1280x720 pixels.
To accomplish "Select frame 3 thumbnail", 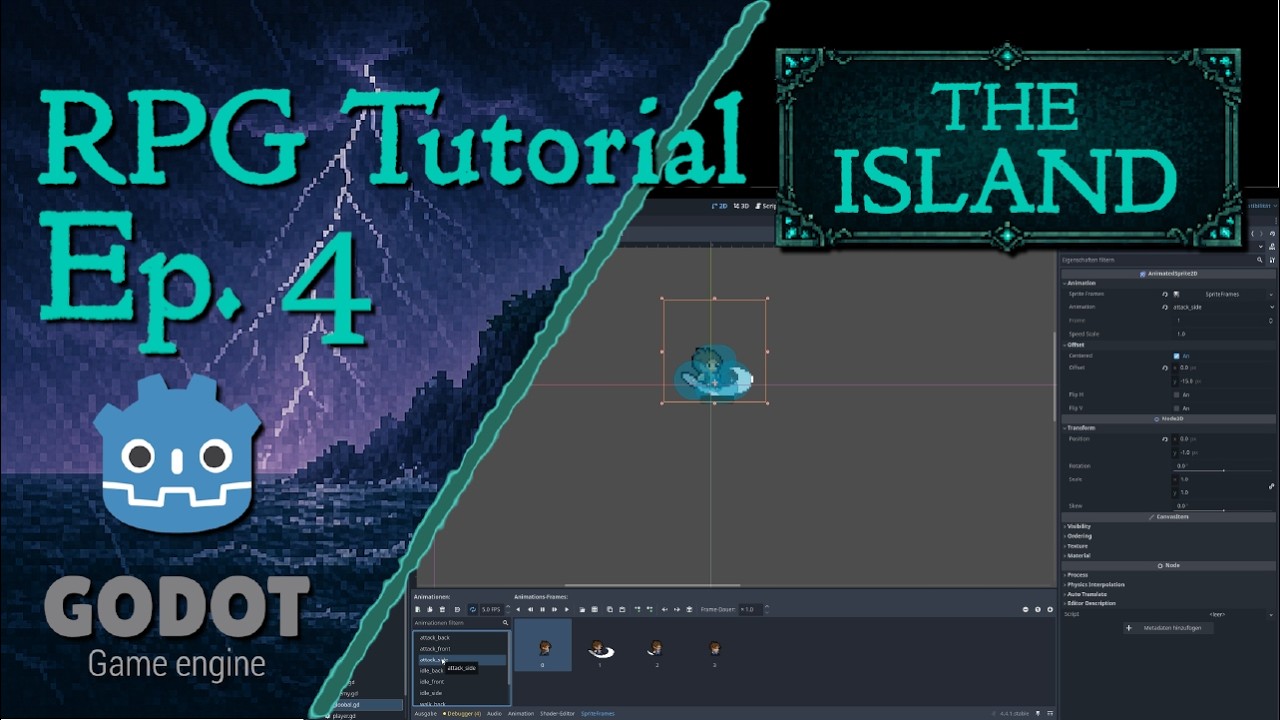I will pyautogui.click(x=714, y=650).
